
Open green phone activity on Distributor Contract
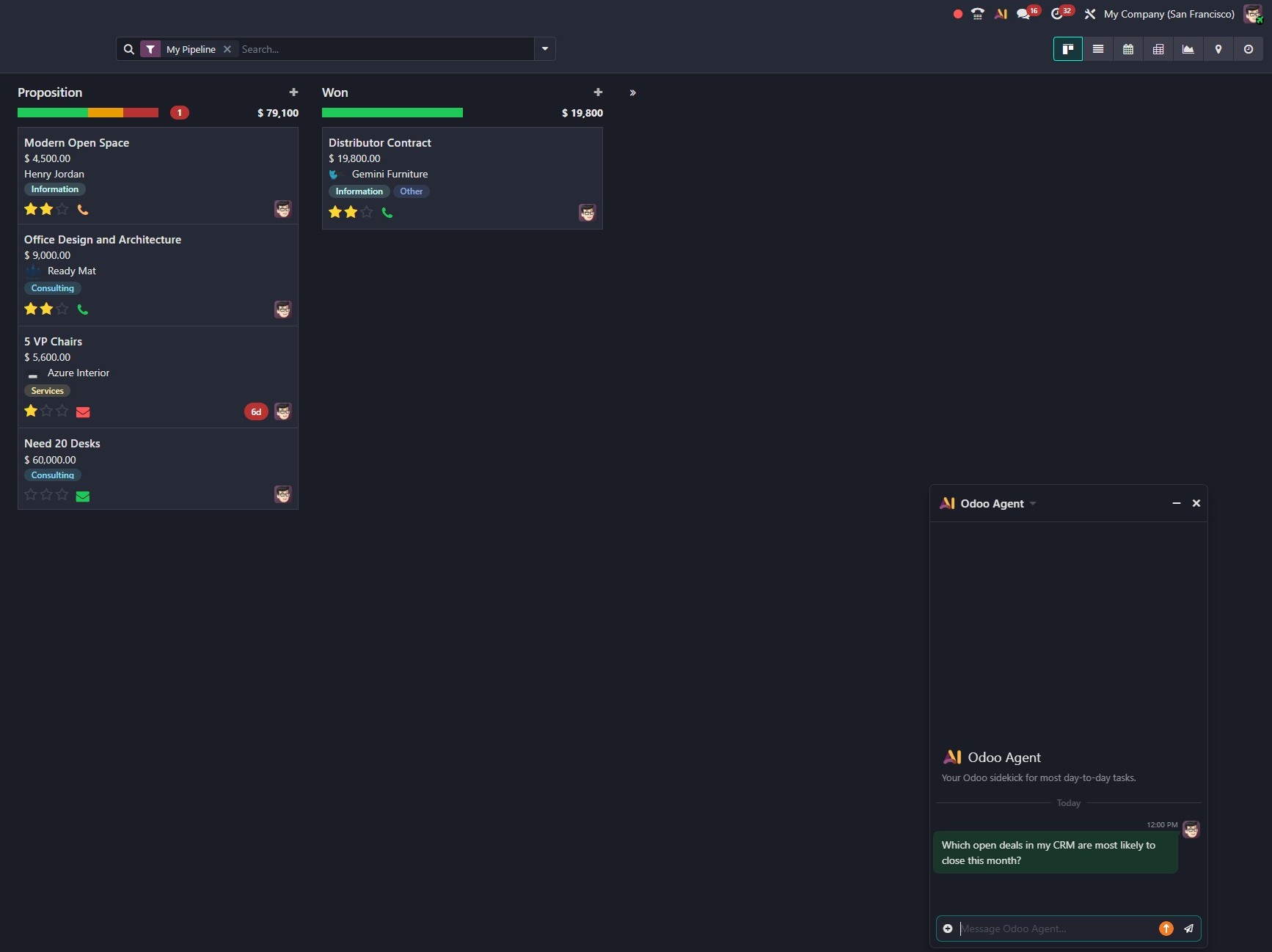387,213
